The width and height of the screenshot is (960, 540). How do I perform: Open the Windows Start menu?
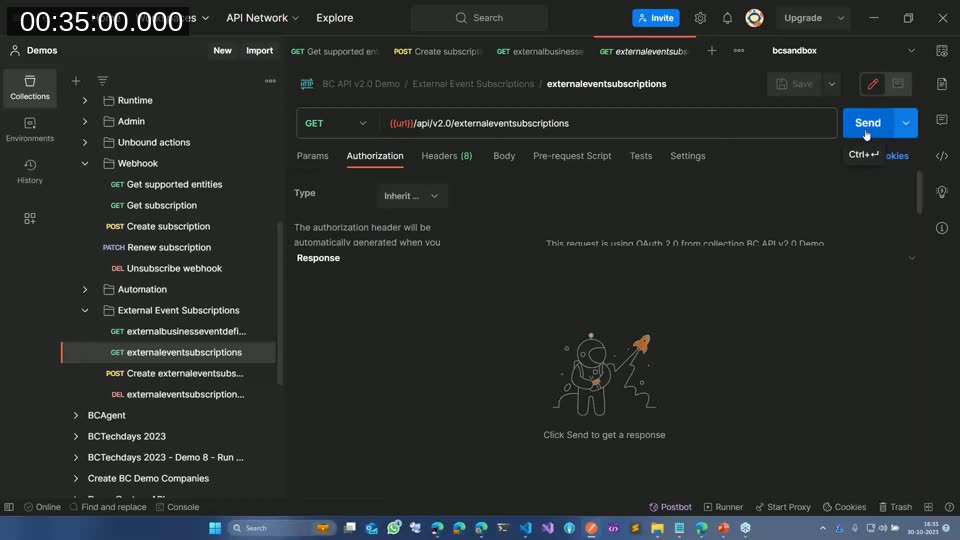click(x=215, y=528)
